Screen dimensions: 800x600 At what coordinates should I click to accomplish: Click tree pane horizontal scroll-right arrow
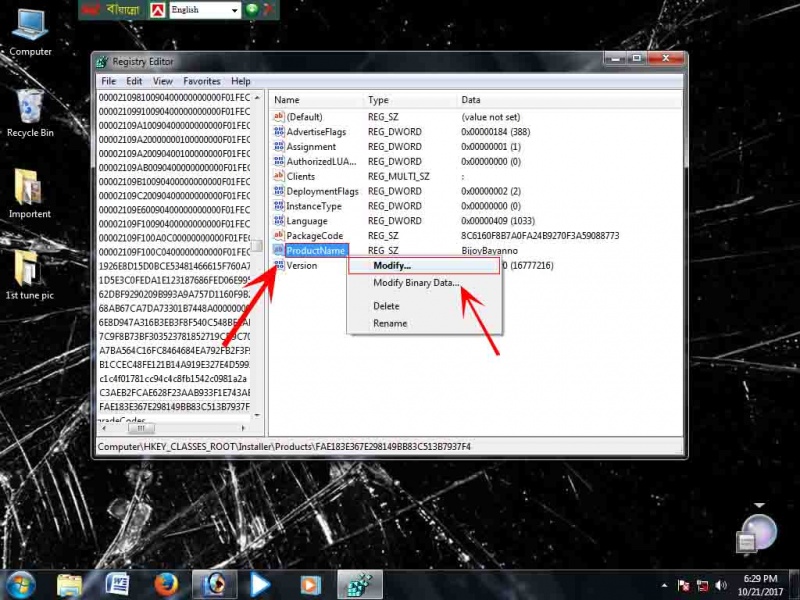point(243,428)
